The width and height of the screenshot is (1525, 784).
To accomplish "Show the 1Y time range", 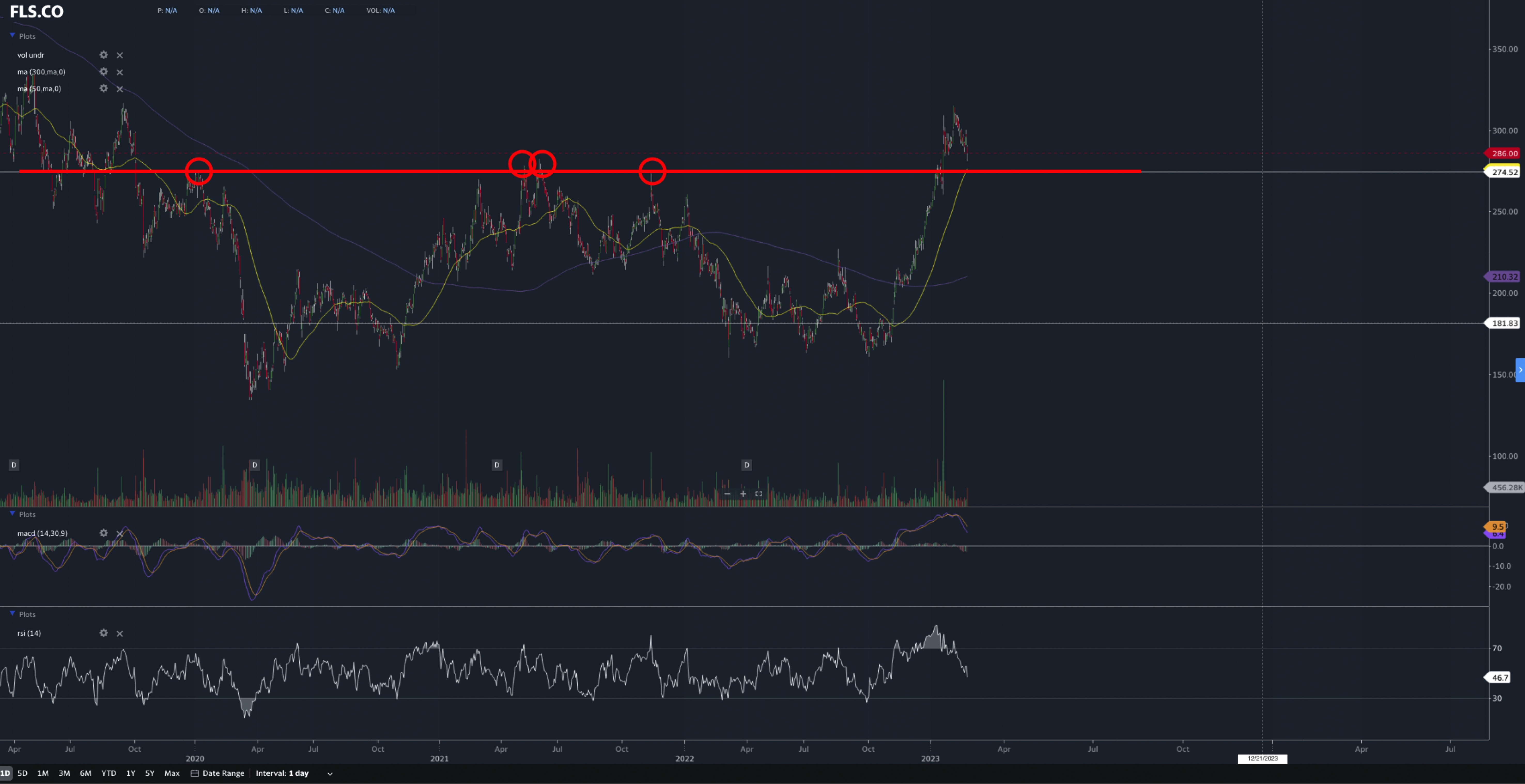I will click(x=131, y=773).
